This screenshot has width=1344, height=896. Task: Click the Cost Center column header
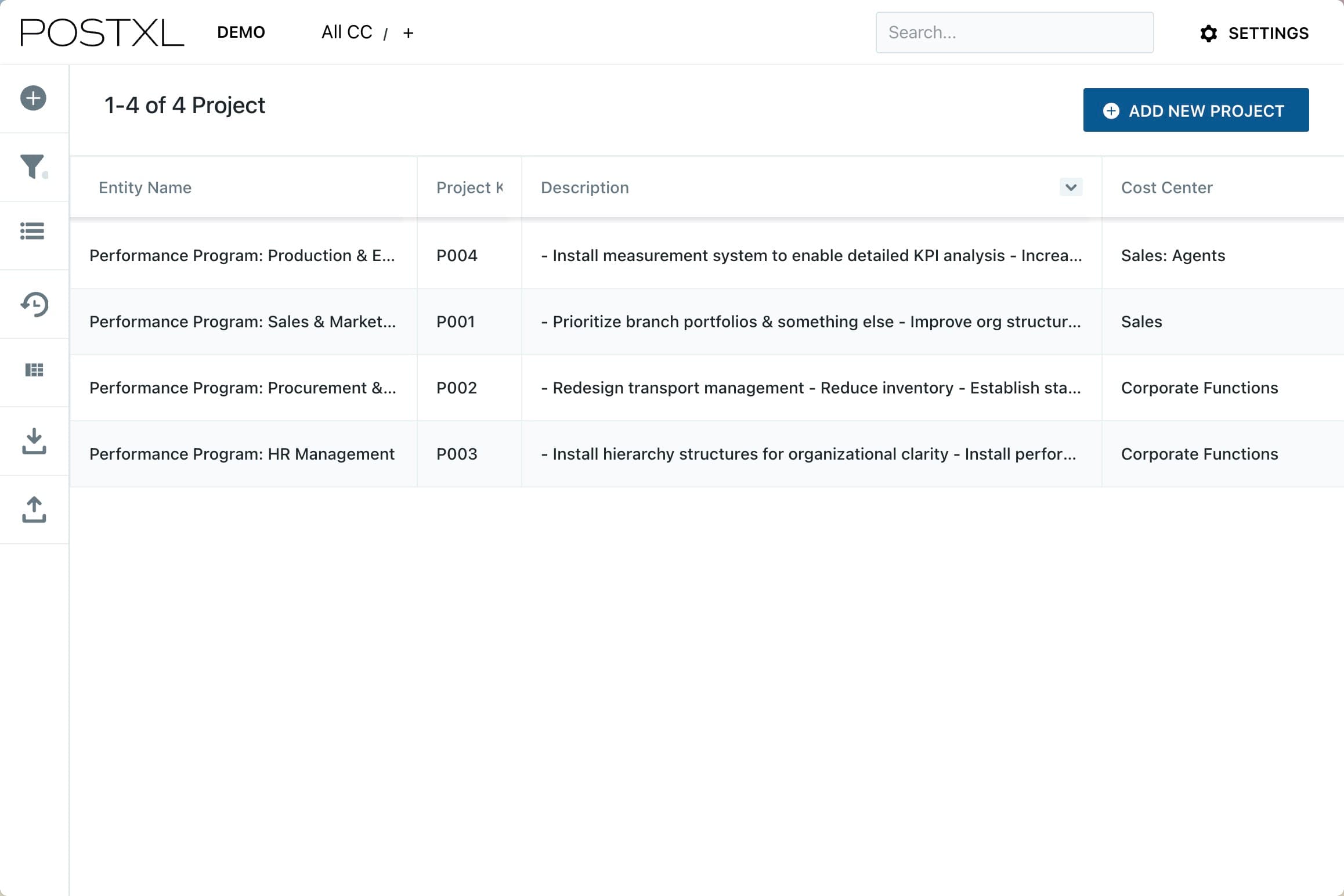[x=1166, y=187]
